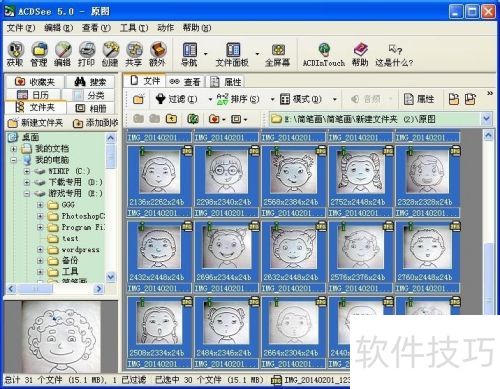This screenshot has width=500, height=389.
Task: Switch to the 相册 album tab
Action: (90, 108)
